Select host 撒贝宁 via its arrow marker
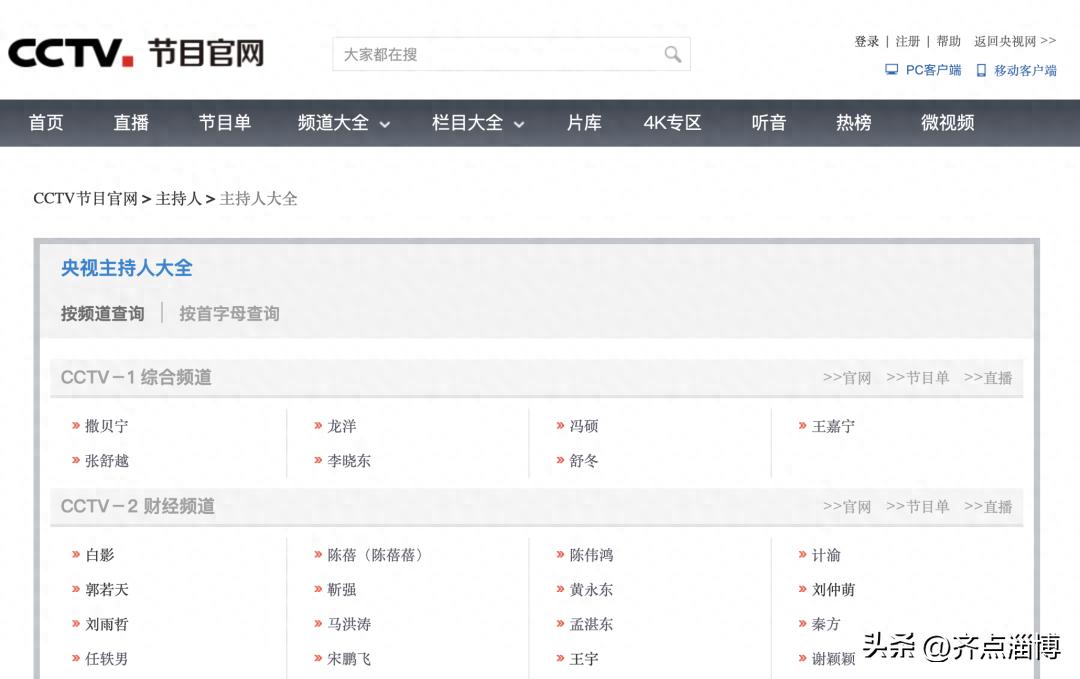The height and width of the screenshot is (679, 1080). click(75, 426)
